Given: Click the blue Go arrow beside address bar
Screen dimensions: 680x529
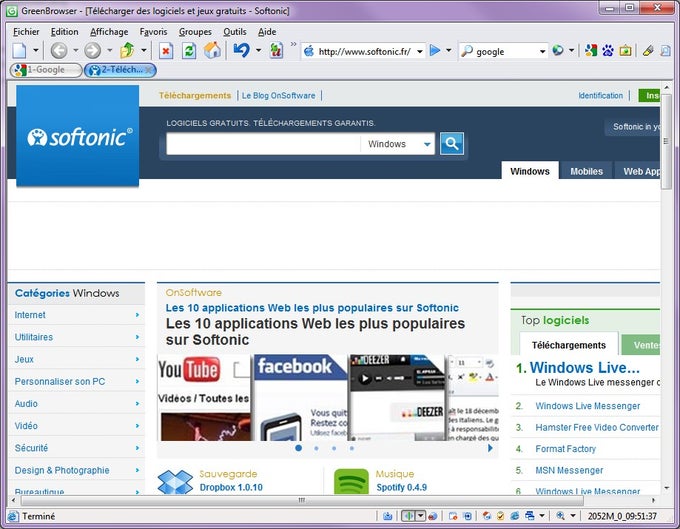Looking at the screenshot, I should [x=435, y=51].
